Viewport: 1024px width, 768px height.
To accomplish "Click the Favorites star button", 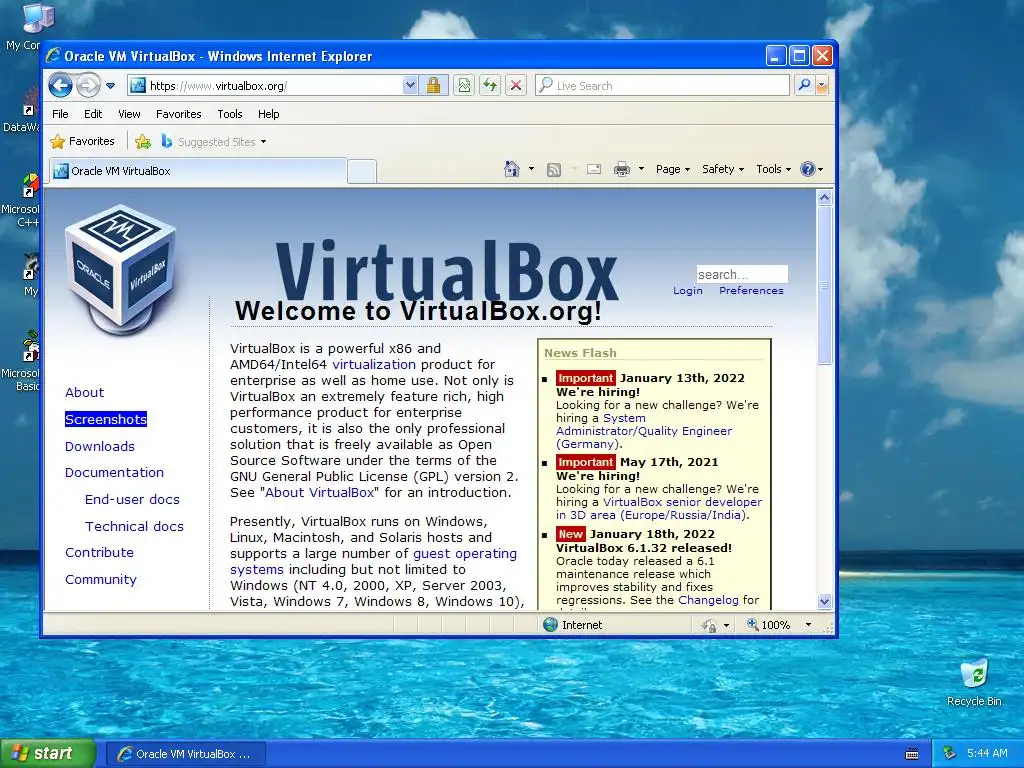I will coord(82,141).
